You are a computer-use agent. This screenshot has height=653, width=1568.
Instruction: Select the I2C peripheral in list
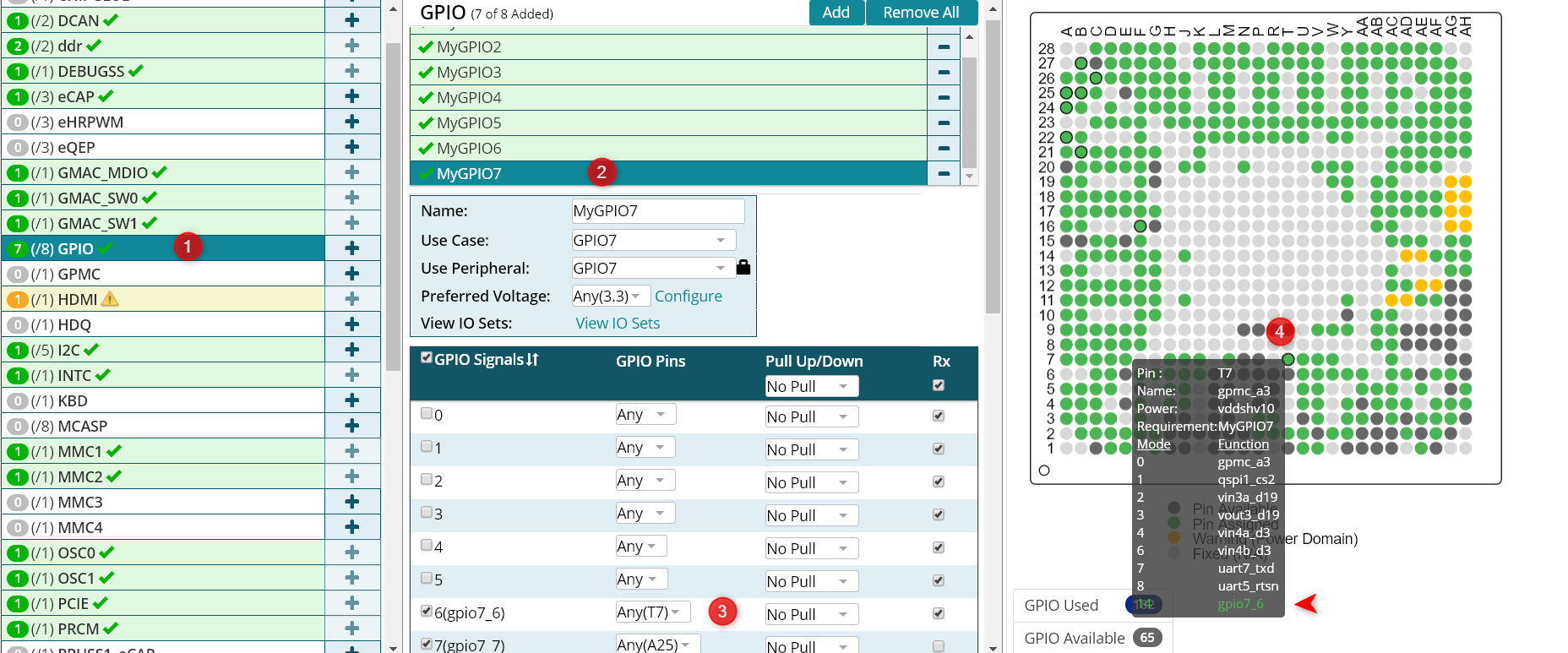163,350
